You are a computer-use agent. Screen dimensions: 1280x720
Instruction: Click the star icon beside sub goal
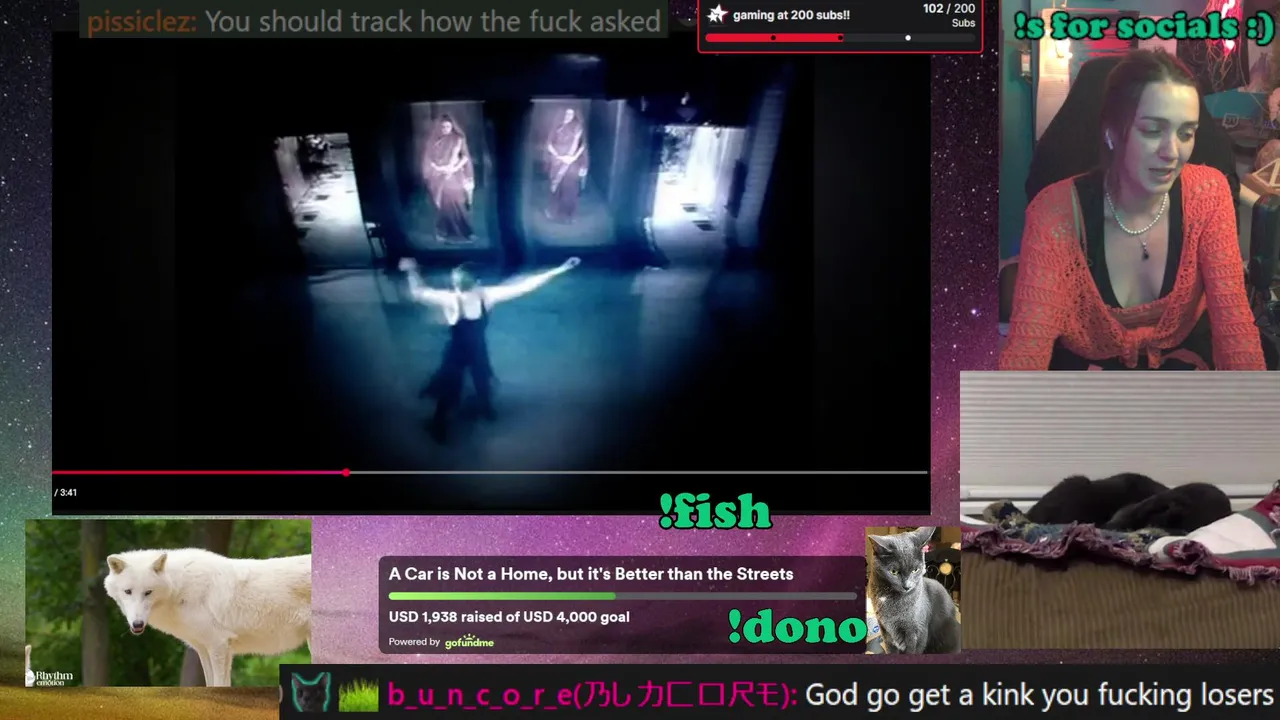(717, 14)
